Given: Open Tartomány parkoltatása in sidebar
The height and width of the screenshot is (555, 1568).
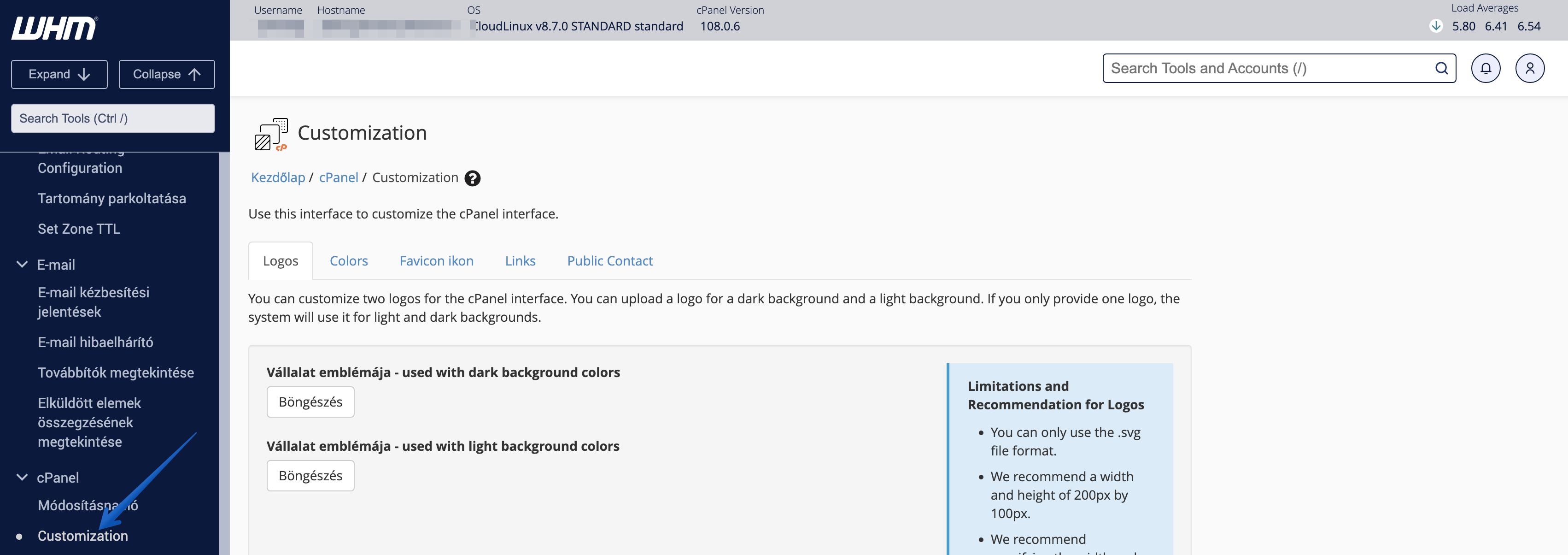Looking at the screenshot, I should pyautogui.click(x=112, y=199).
